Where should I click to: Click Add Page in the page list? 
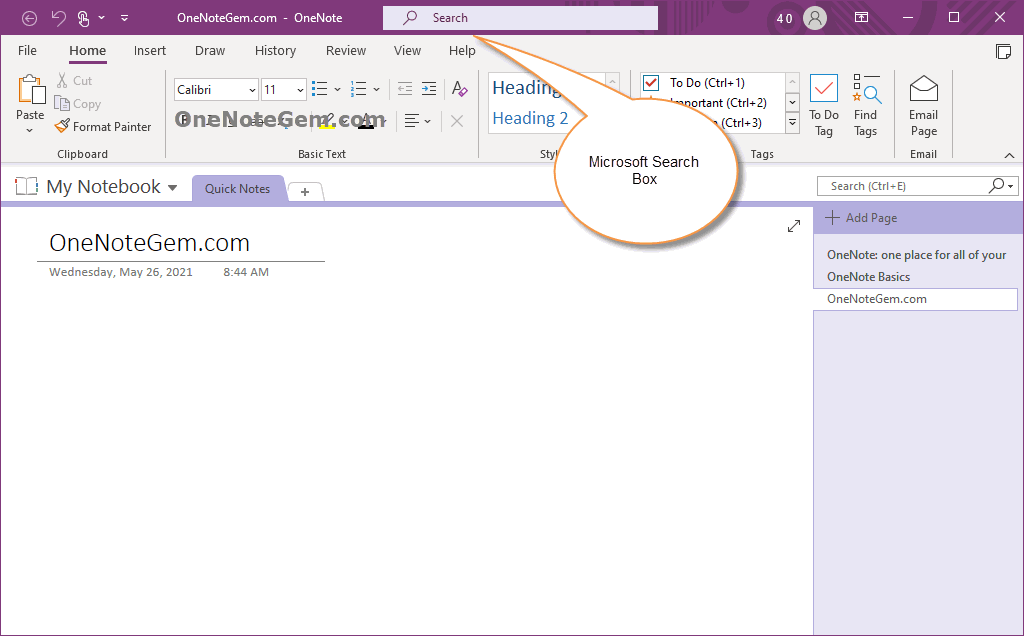point(861,218)
